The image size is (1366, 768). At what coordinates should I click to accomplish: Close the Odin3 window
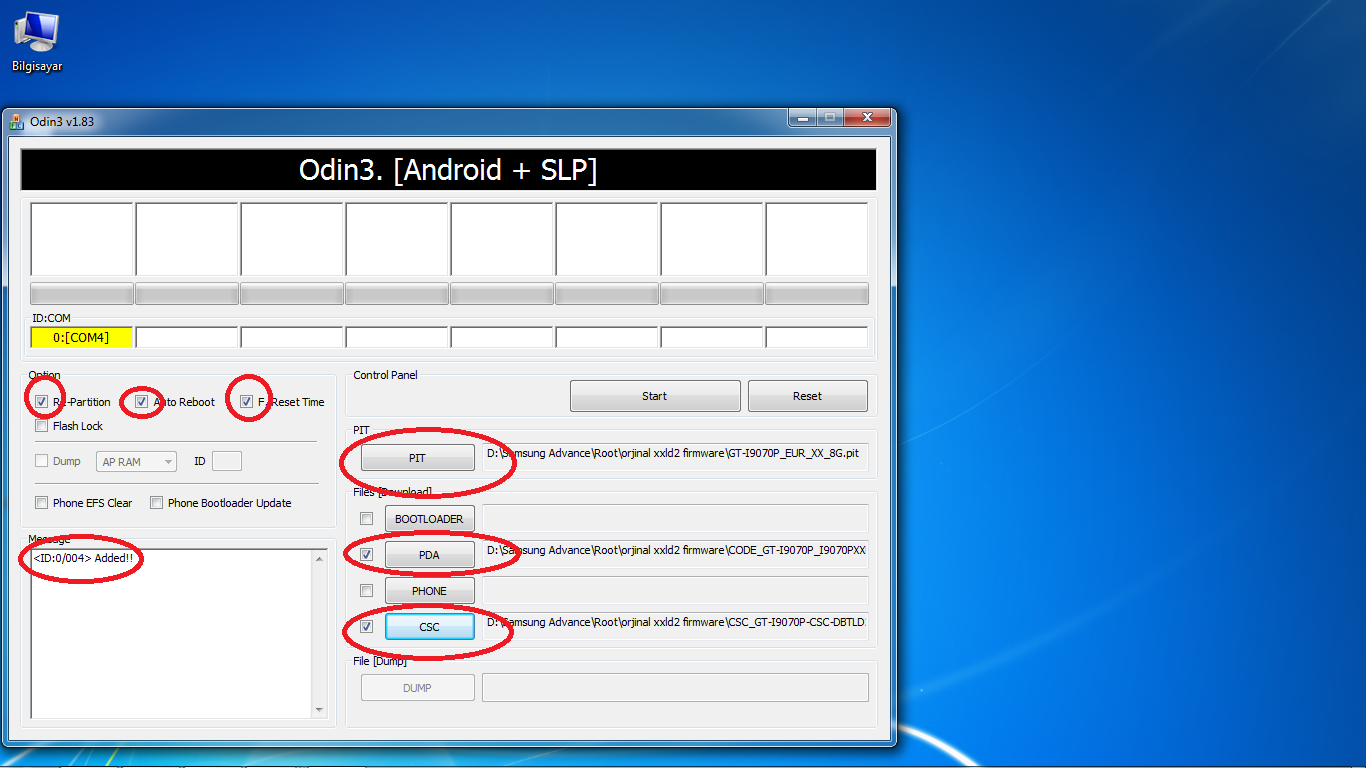click(x=866, y=118)
